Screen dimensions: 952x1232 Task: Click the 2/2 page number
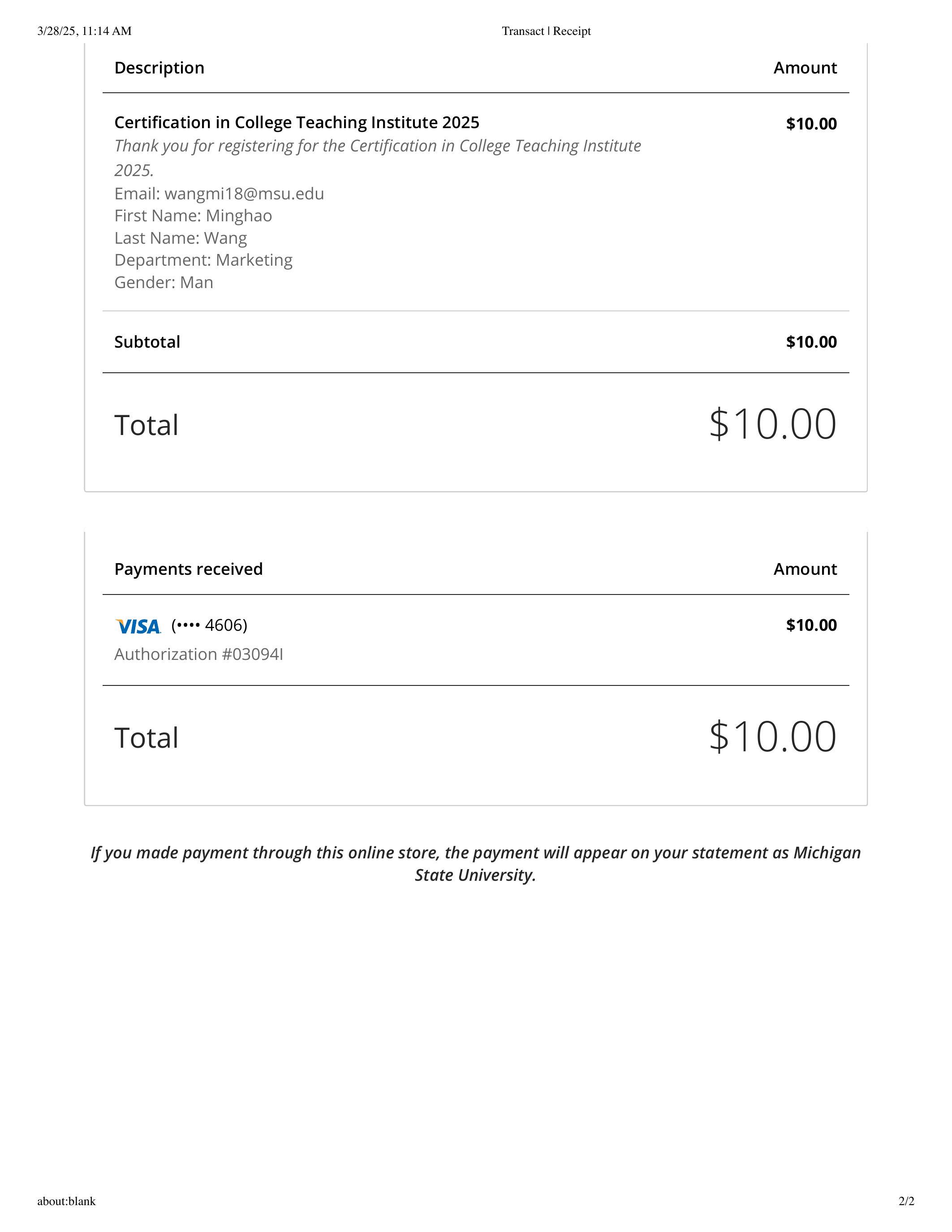click(906, 1201)
